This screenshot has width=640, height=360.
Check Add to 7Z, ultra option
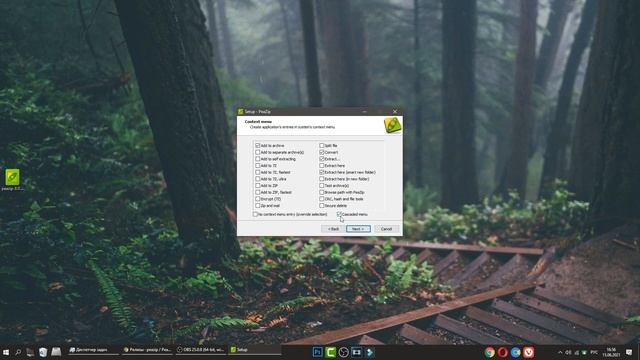pos(258,179)
